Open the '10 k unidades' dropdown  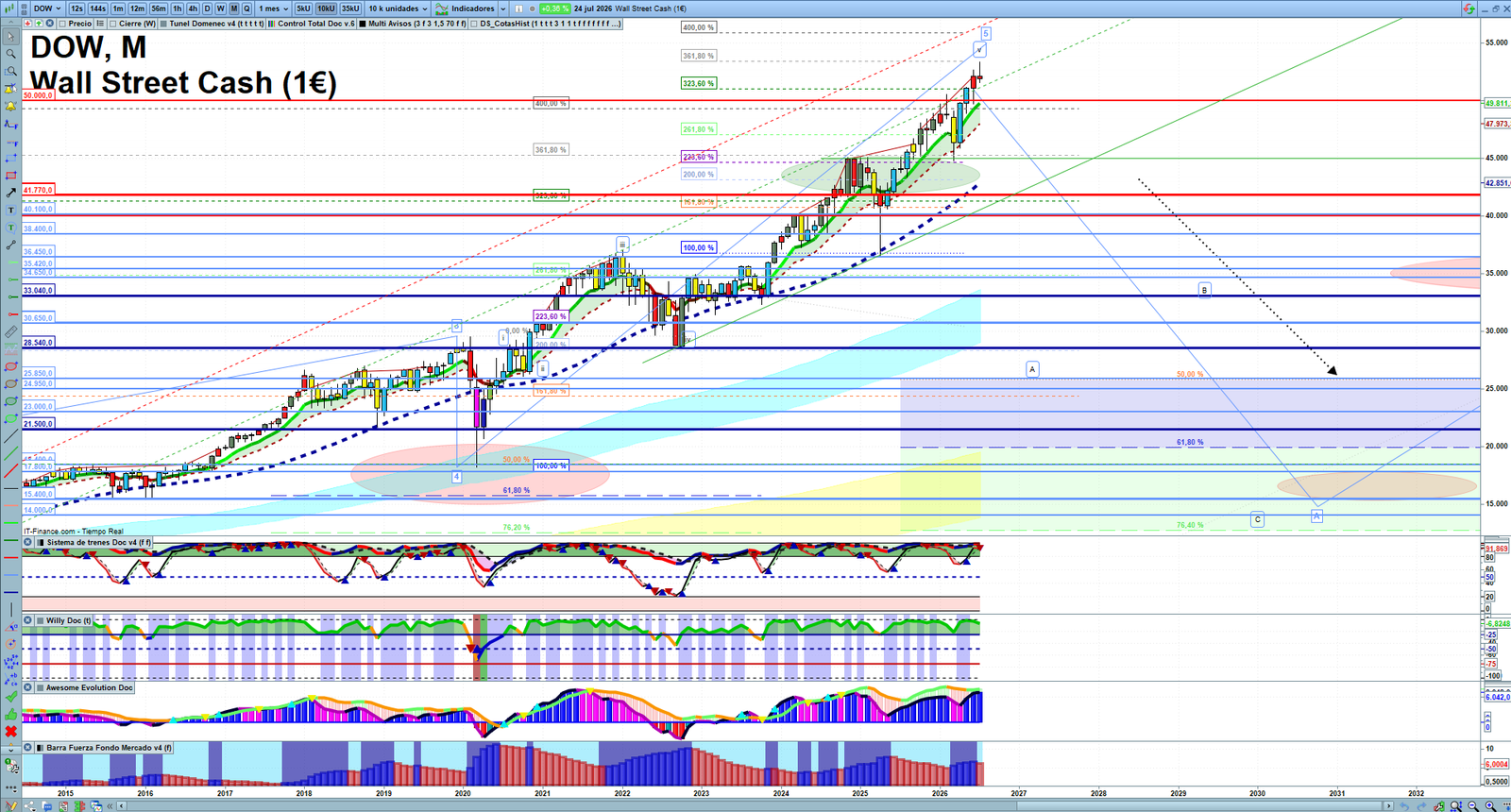tap(398, 8)
